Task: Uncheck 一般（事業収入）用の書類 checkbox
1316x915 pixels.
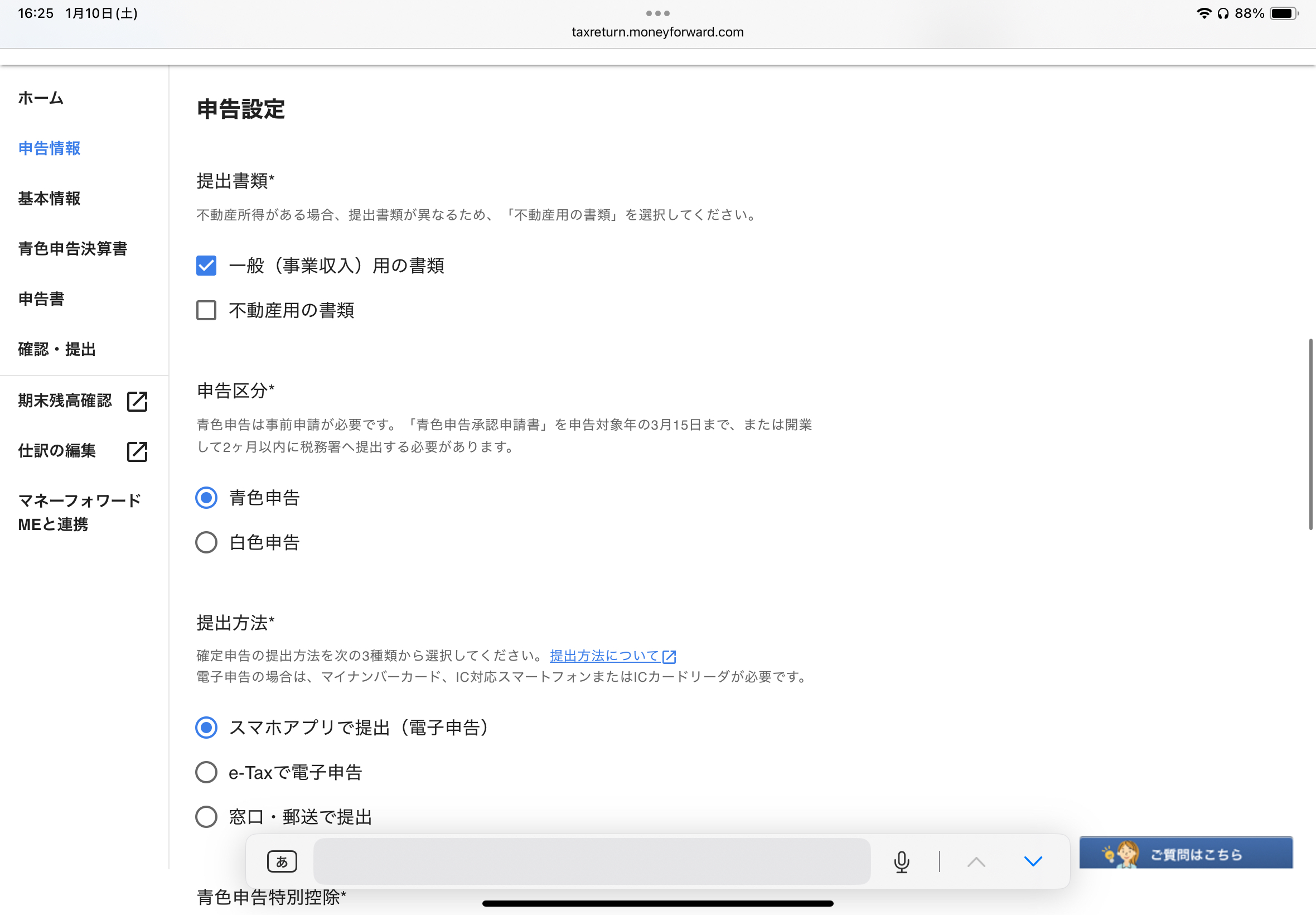Action: [206, 266]
